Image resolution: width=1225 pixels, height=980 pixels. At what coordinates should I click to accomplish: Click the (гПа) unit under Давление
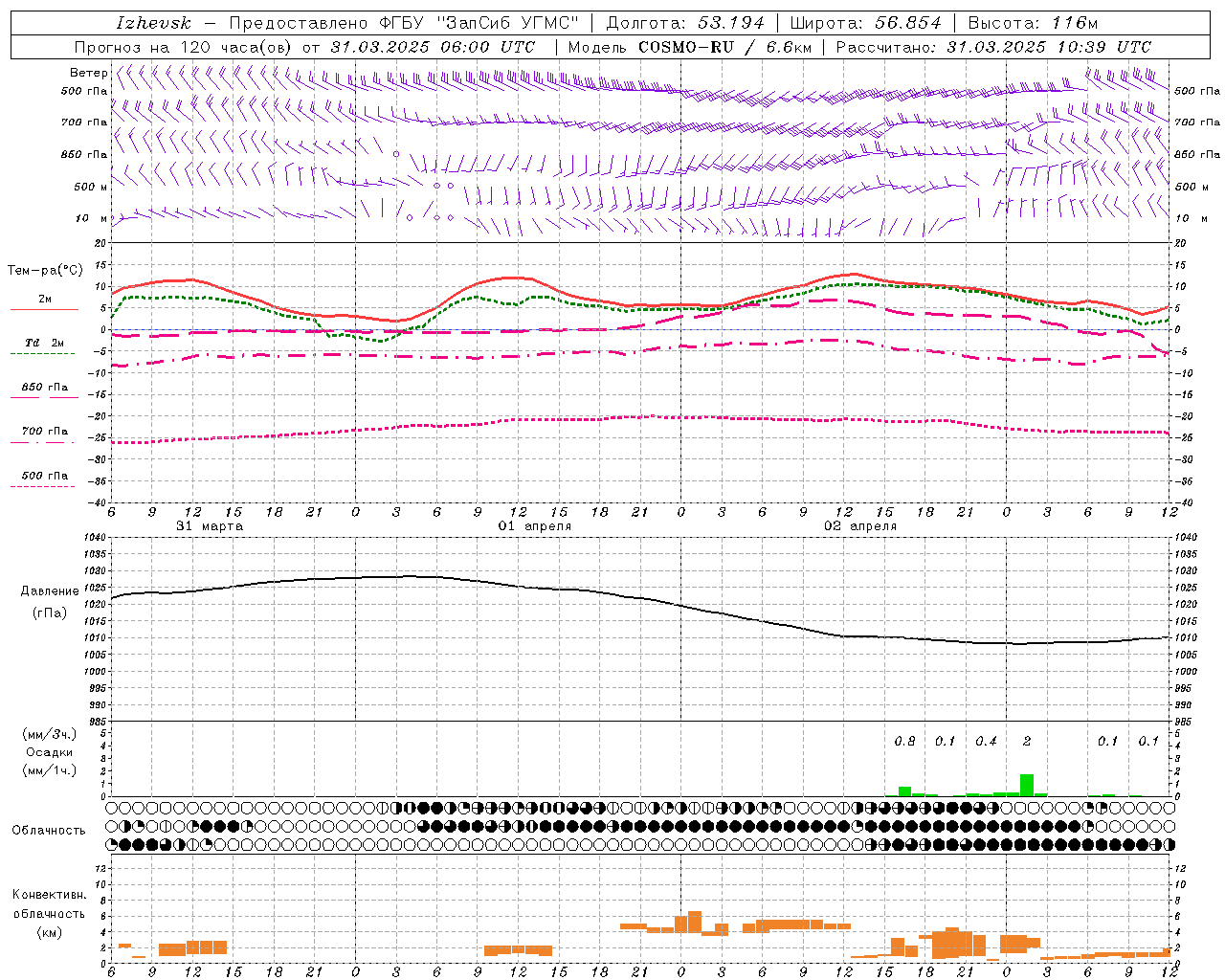[50, 613]
